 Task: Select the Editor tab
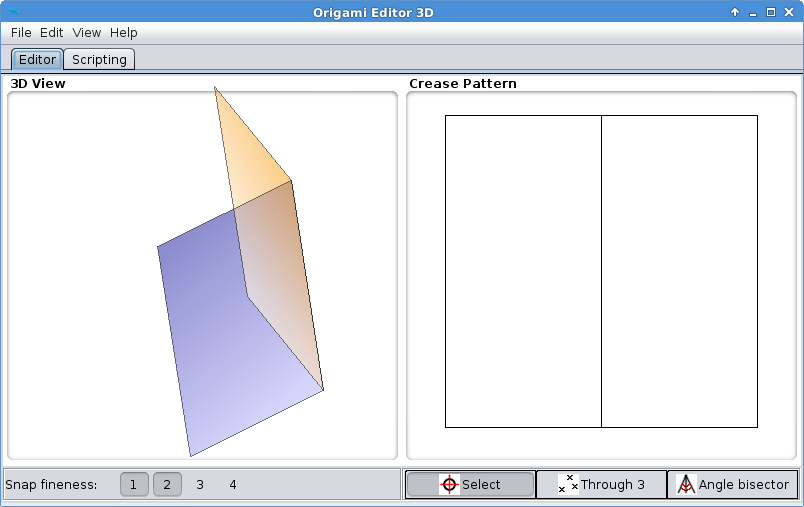pos(38,60)
